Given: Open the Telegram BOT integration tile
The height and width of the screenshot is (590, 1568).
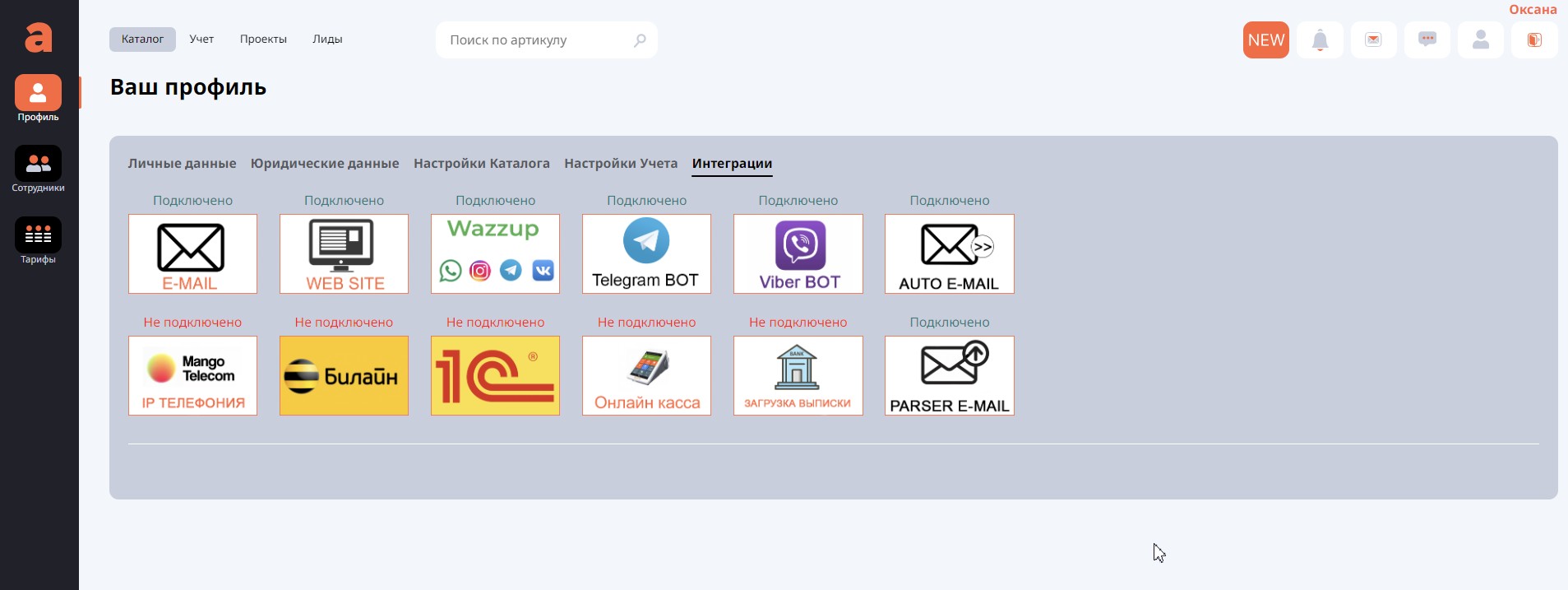Looking at the screenshot, I should tap(646, 253).
